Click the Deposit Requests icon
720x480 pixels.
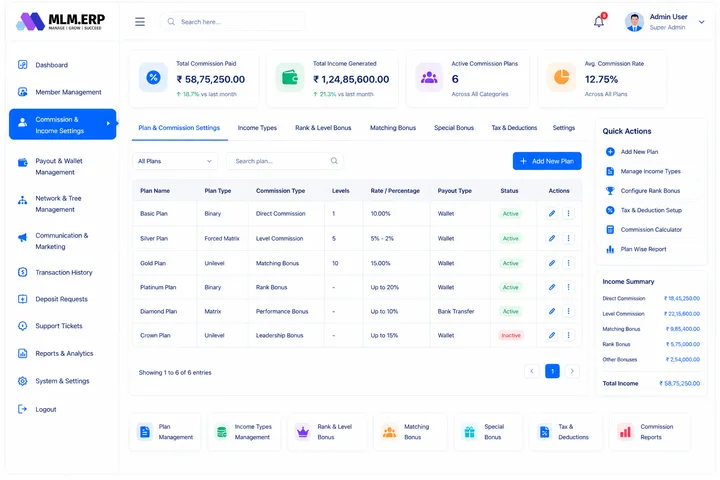tap(22, 299)
